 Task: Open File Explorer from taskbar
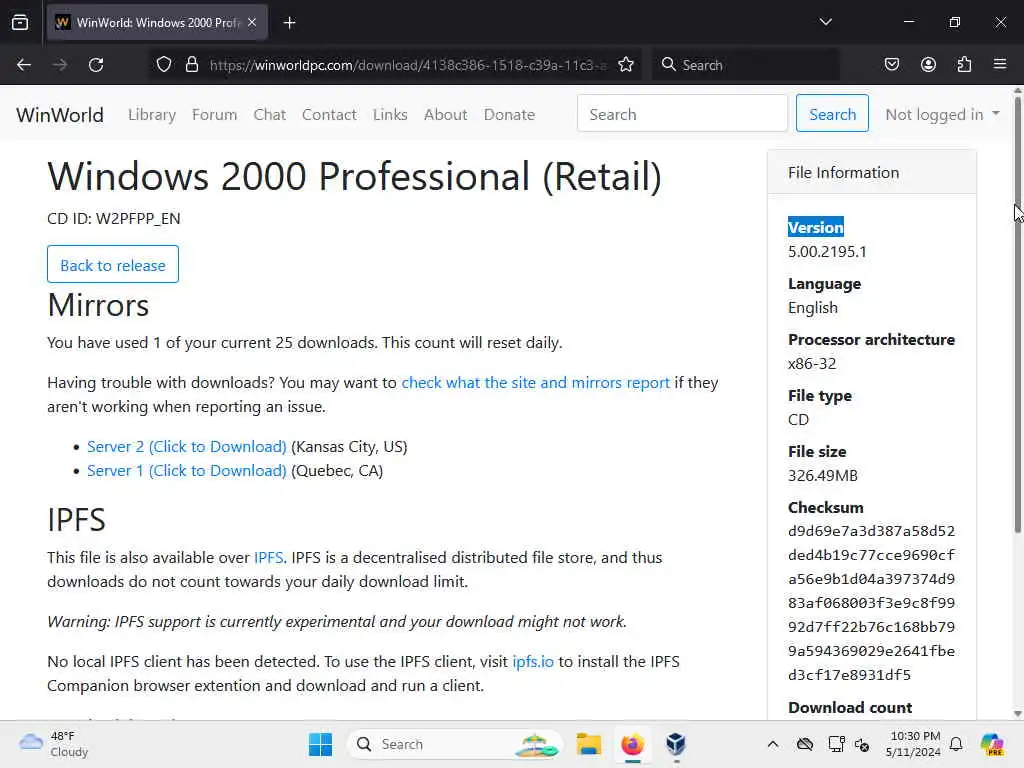click(588, 744)
